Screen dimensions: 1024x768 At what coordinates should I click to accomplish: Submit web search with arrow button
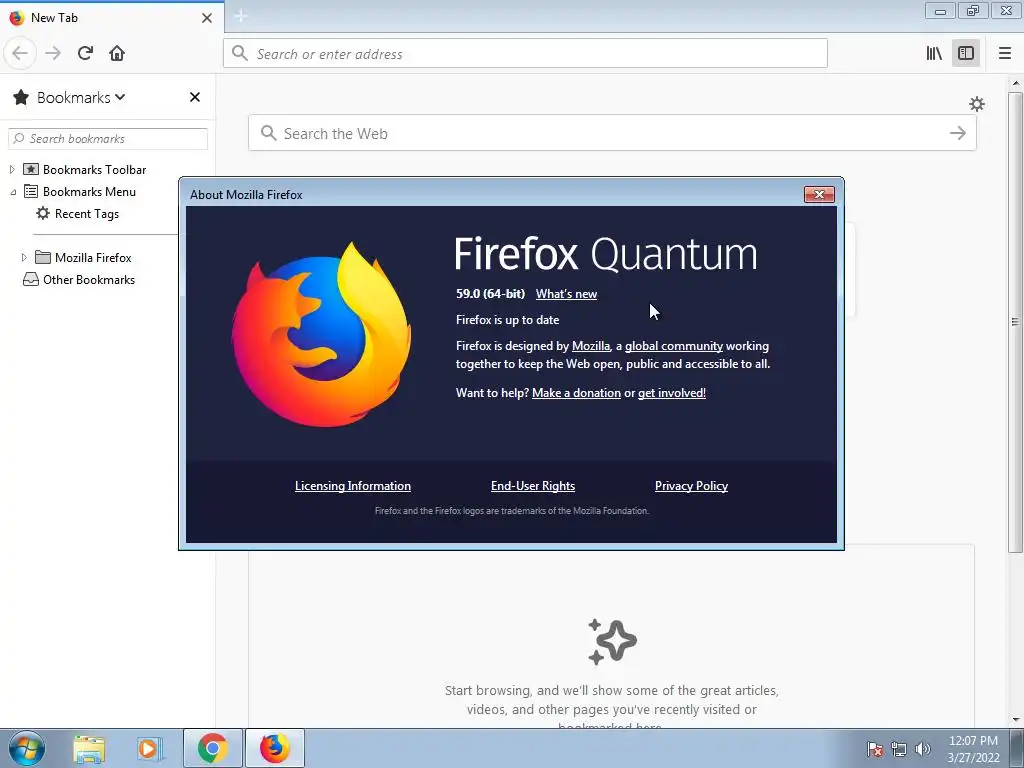pyautogui.click(x=957, y=133)
